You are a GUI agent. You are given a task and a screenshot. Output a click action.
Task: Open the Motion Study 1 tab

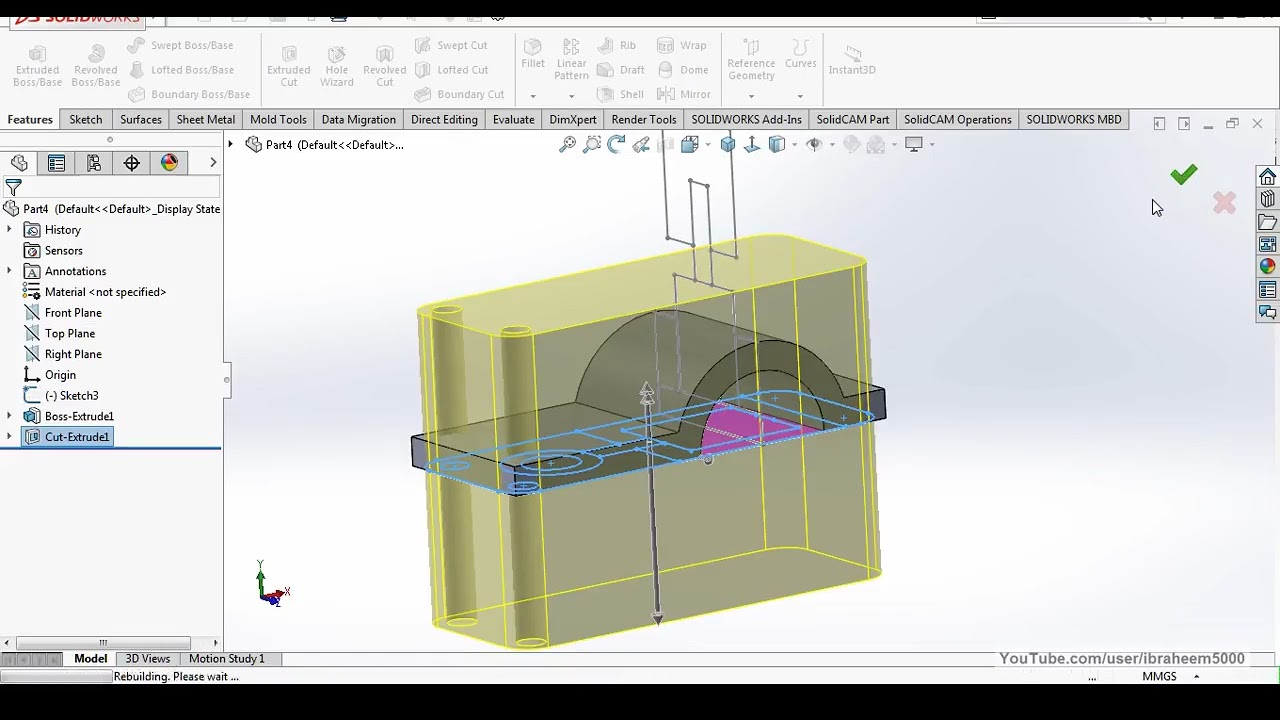[227, 659]
